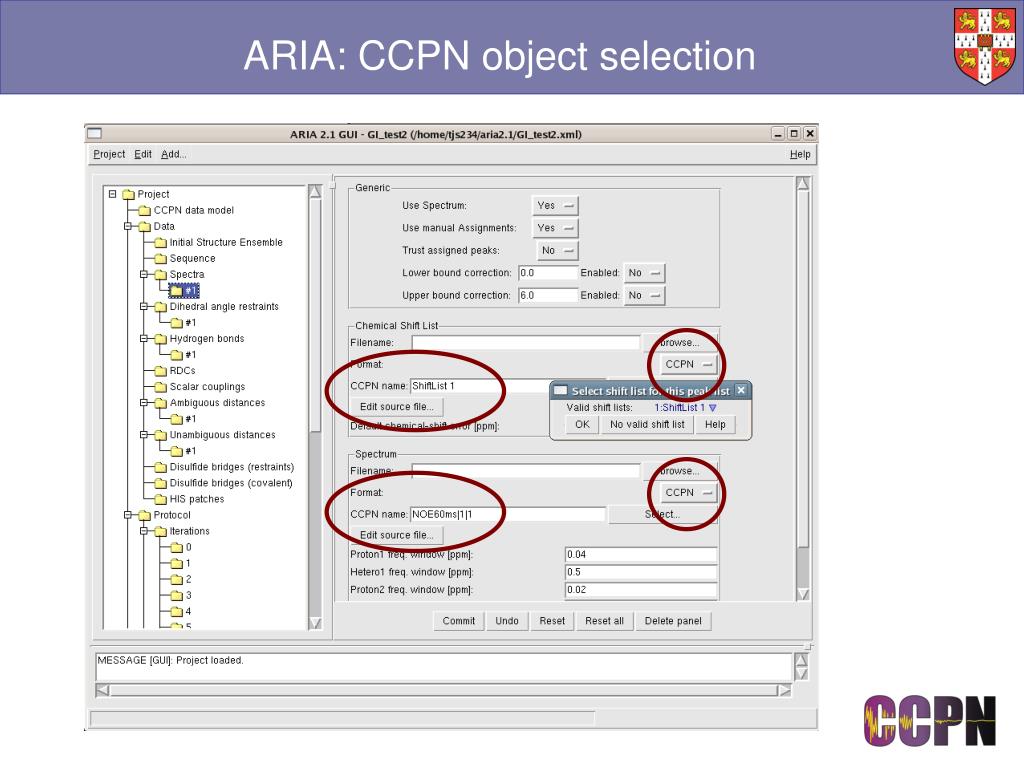Select CCPN data model folder
This screenshot has height=768, width=1024.
click(x=186, y=210)
